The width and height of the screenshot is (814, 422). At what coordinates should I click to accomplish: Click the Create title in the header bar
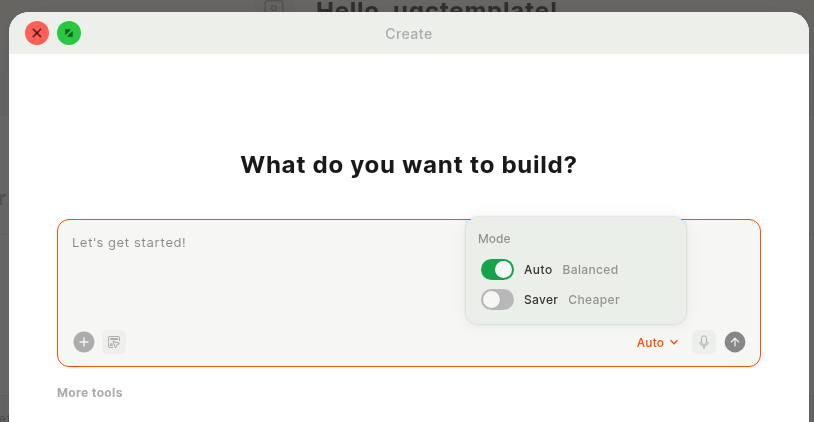coord(409,34)
